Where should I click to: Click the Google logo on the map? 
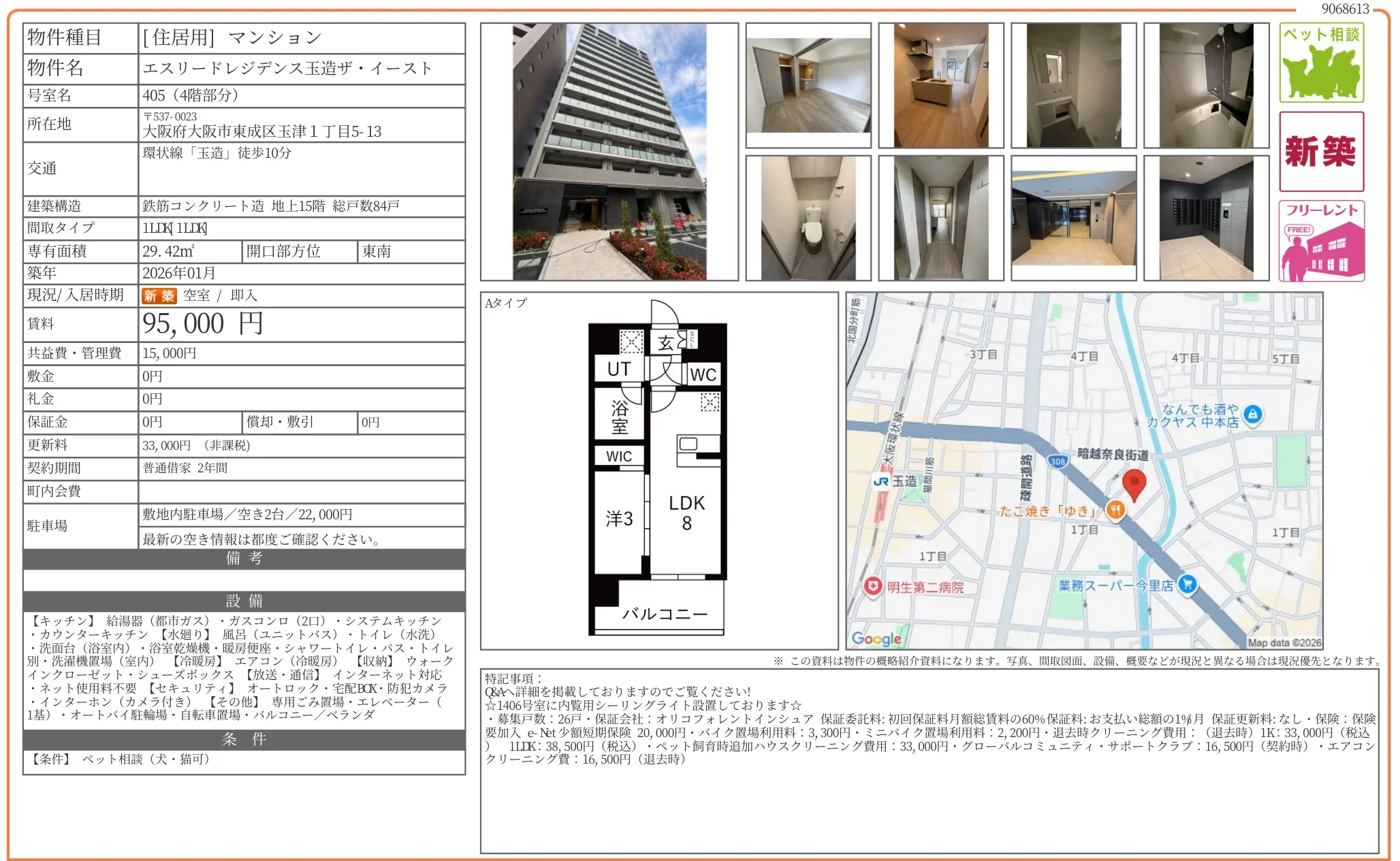pyautogui.click(x=876, y=638)
